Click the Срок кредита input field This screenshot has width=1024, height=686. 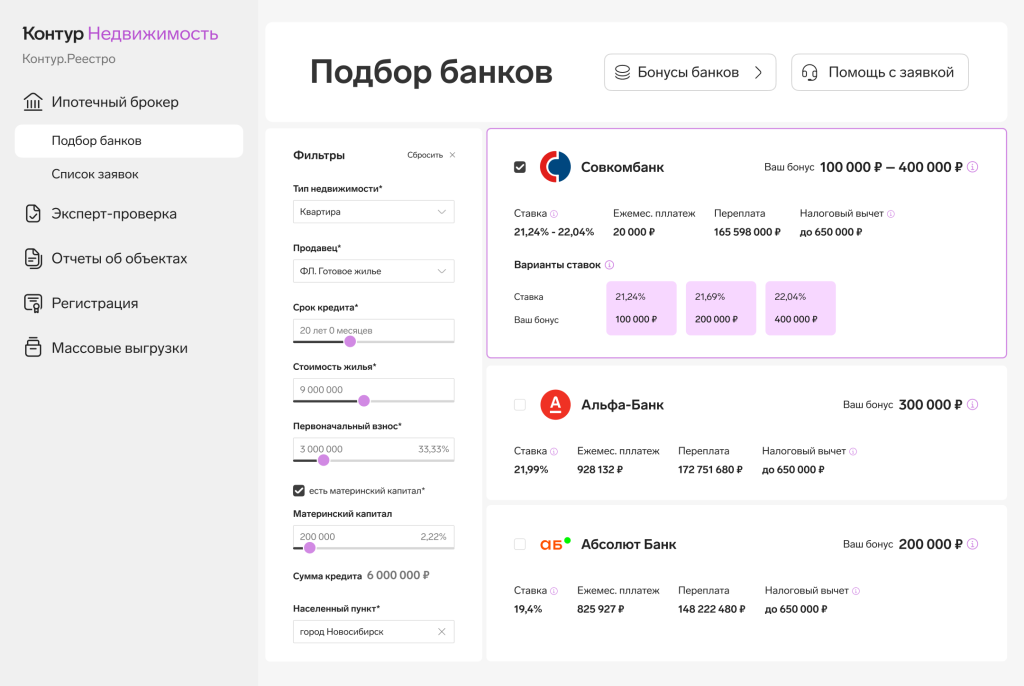point(374,330)
